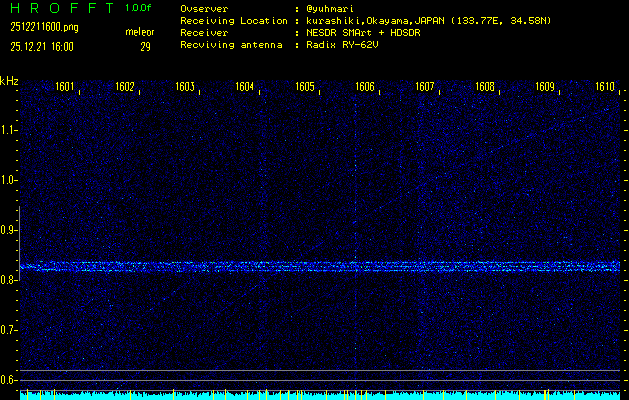629x400 pixels.
Task: Select the 1605 time tick label
Action: (305, 87)
